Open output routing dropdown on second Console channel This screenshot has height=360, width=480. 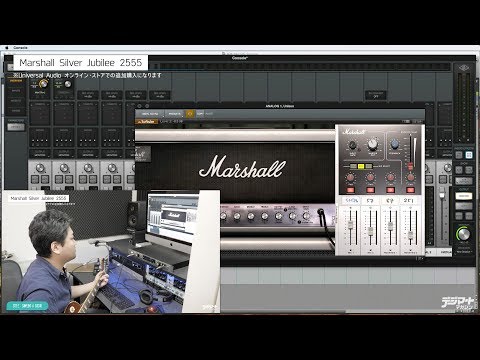pos(64,154)
